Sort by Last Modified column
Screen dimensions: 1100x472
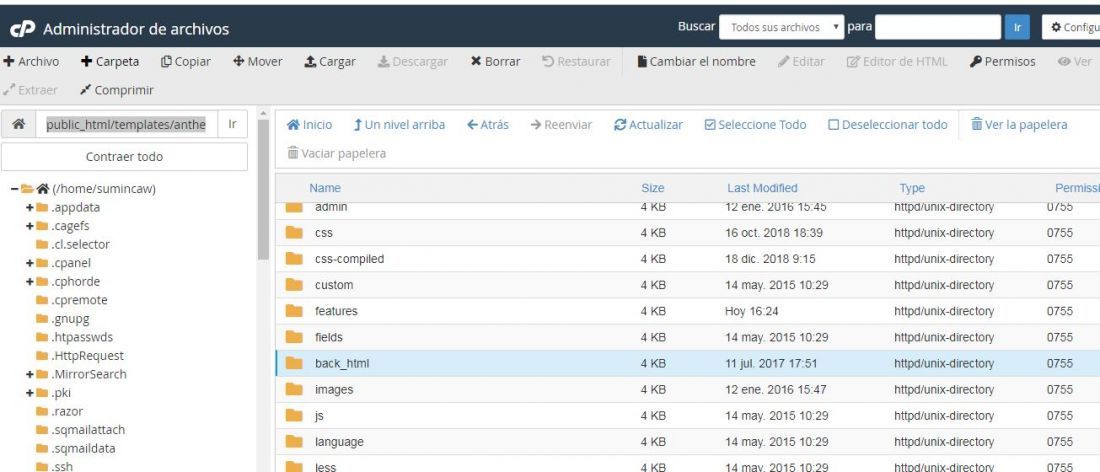tap(762, 188)
